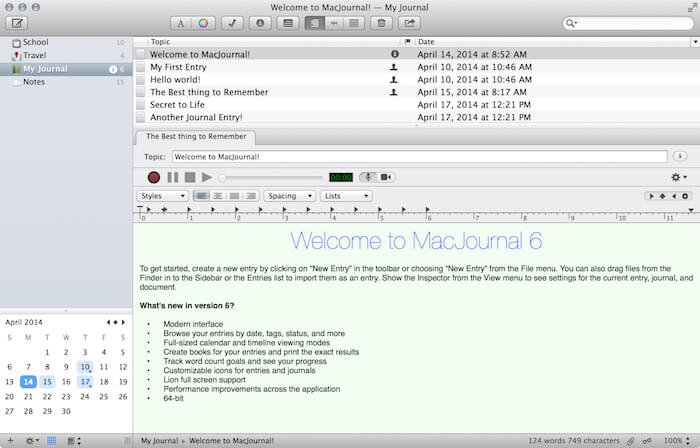Center align text
The height and width of the screenshot is (448, 700).
218,196
